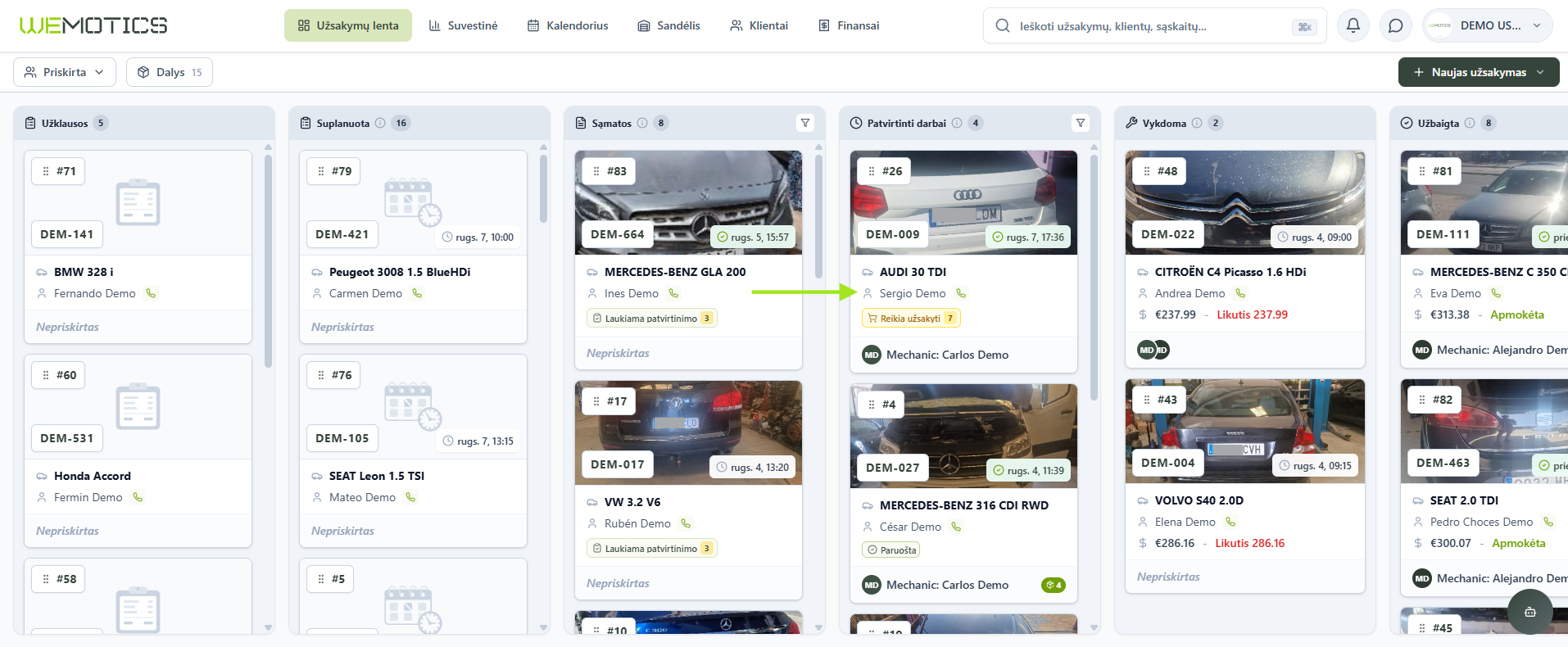Open Volvo S40 2.0D card photo
This screenshot has height=647, width=1568.
click(1245, 431)
